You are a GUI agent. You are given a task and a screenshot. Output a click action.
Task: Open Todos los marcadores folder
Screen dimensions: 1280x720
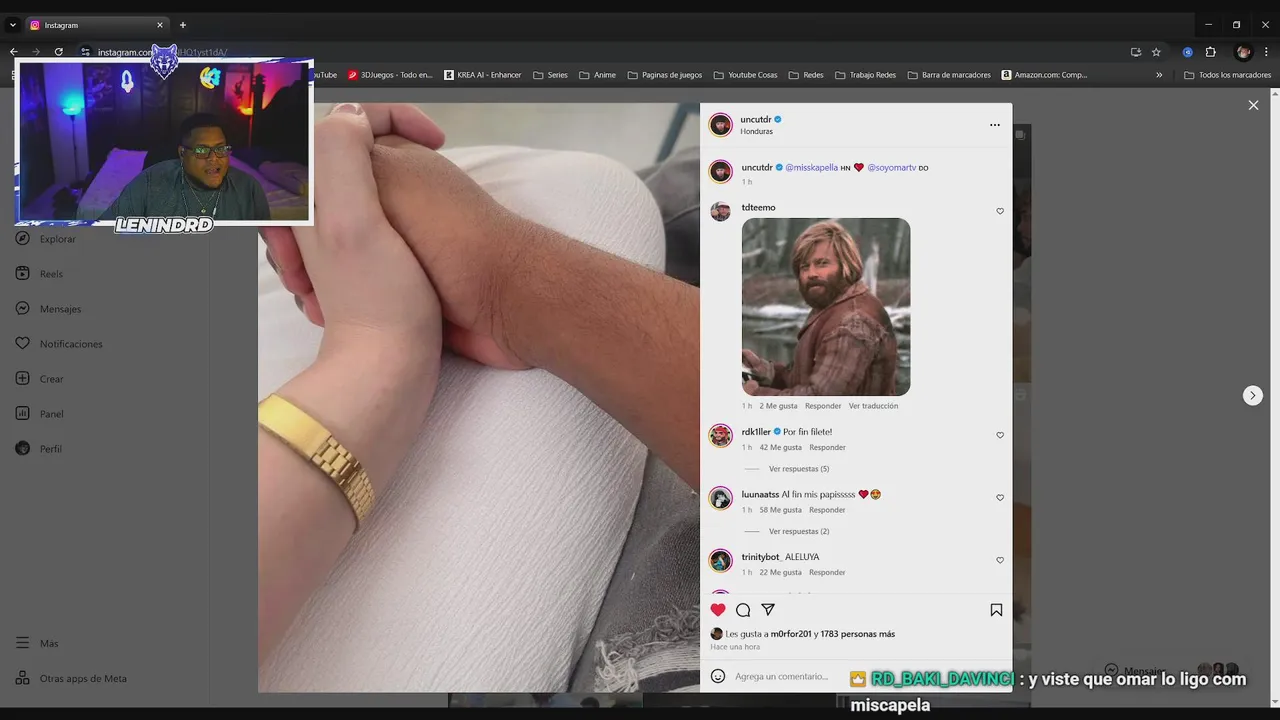coord(1227,75)
